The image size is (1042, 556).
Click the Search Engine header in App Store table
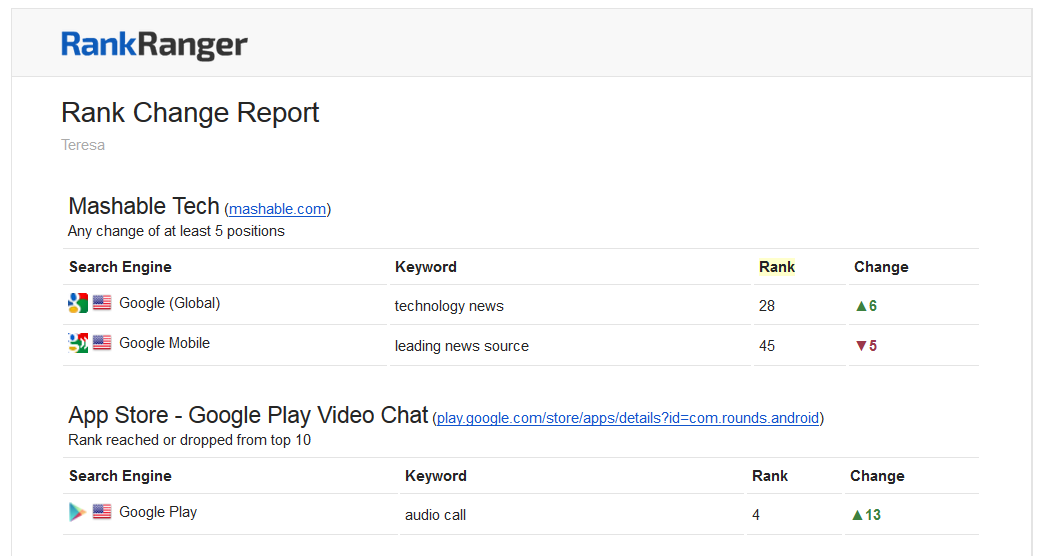(x=120, y=476)
